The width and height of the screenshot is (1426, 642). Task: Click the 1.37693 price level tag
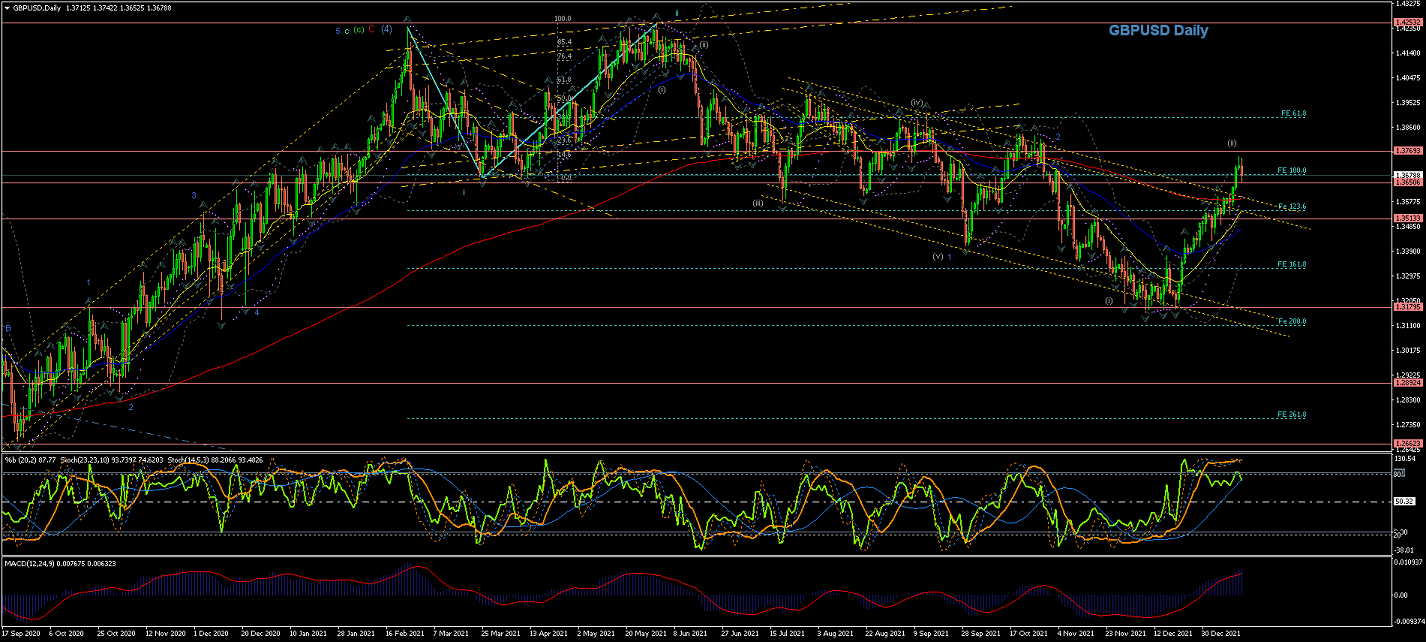(x=1407, y=151)
